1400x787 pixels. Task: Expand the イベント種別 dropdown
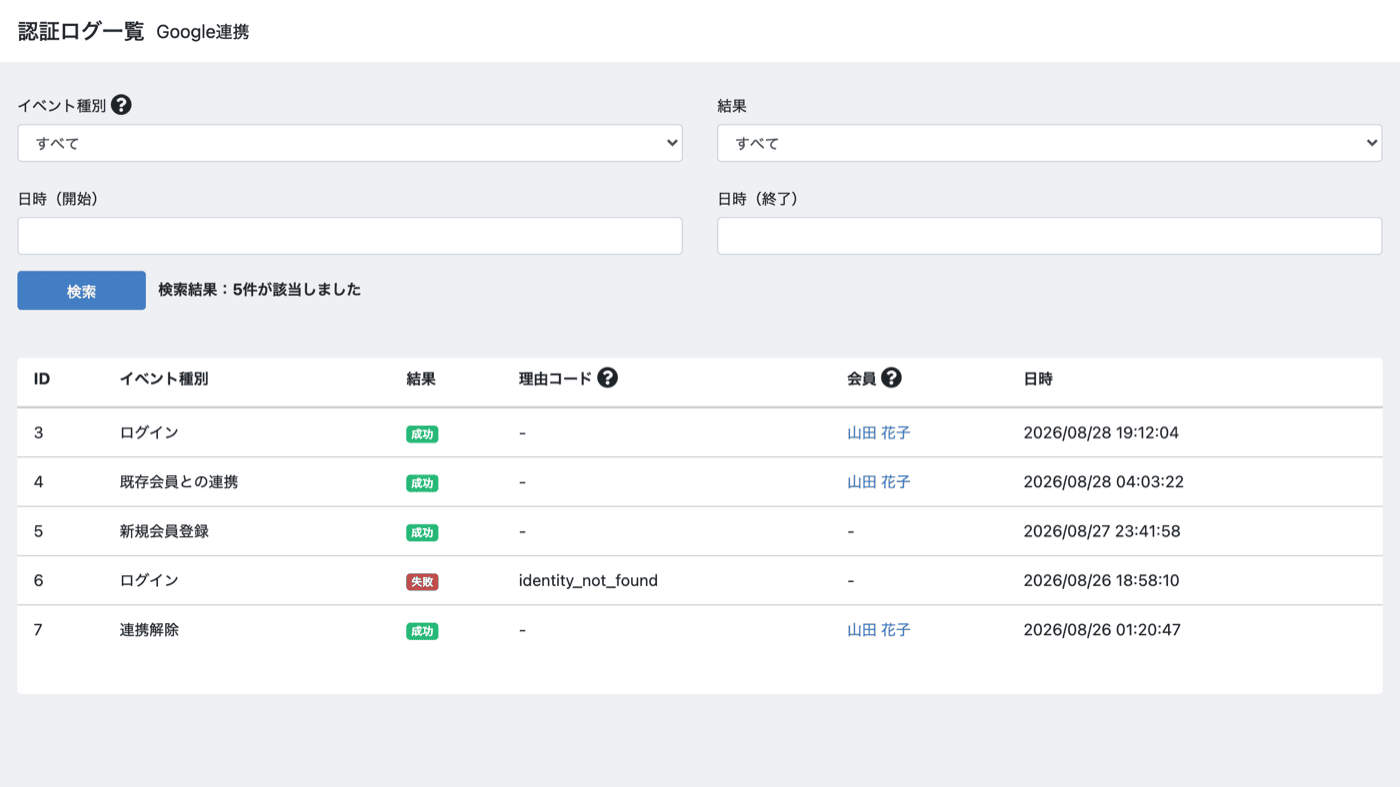[350, 143]
